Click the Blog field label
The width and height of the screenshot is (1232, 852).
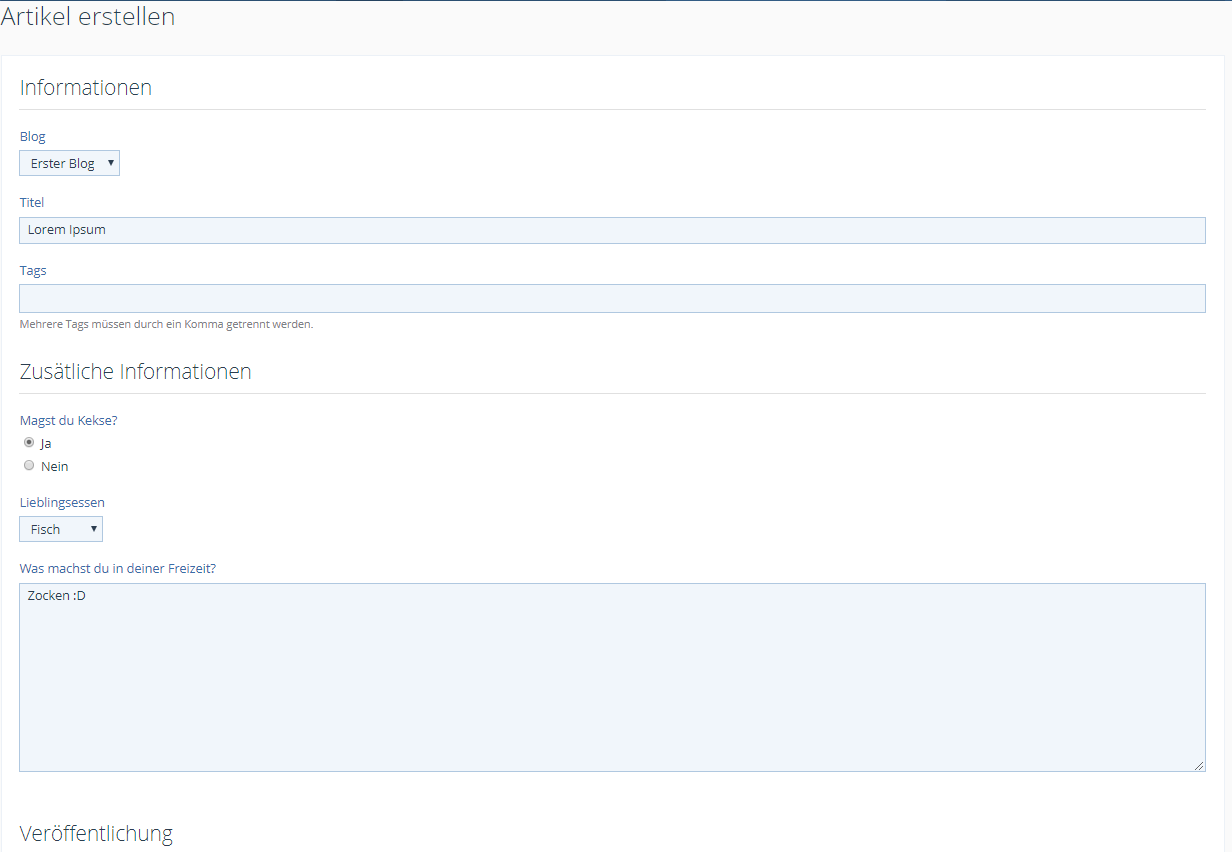click(x=33, y=137)
